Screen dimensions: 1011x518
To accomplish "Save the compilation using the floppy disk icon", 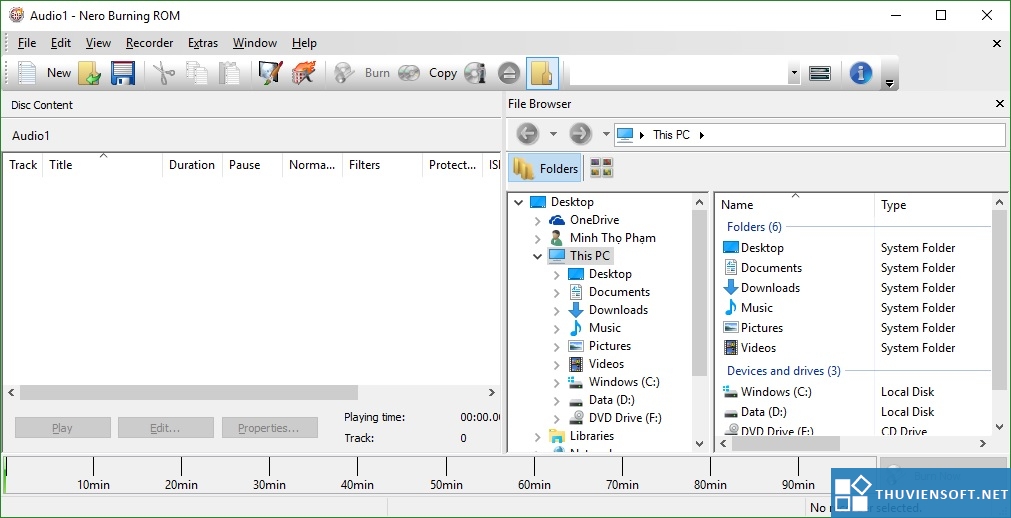I will click(x=123, y=73).
